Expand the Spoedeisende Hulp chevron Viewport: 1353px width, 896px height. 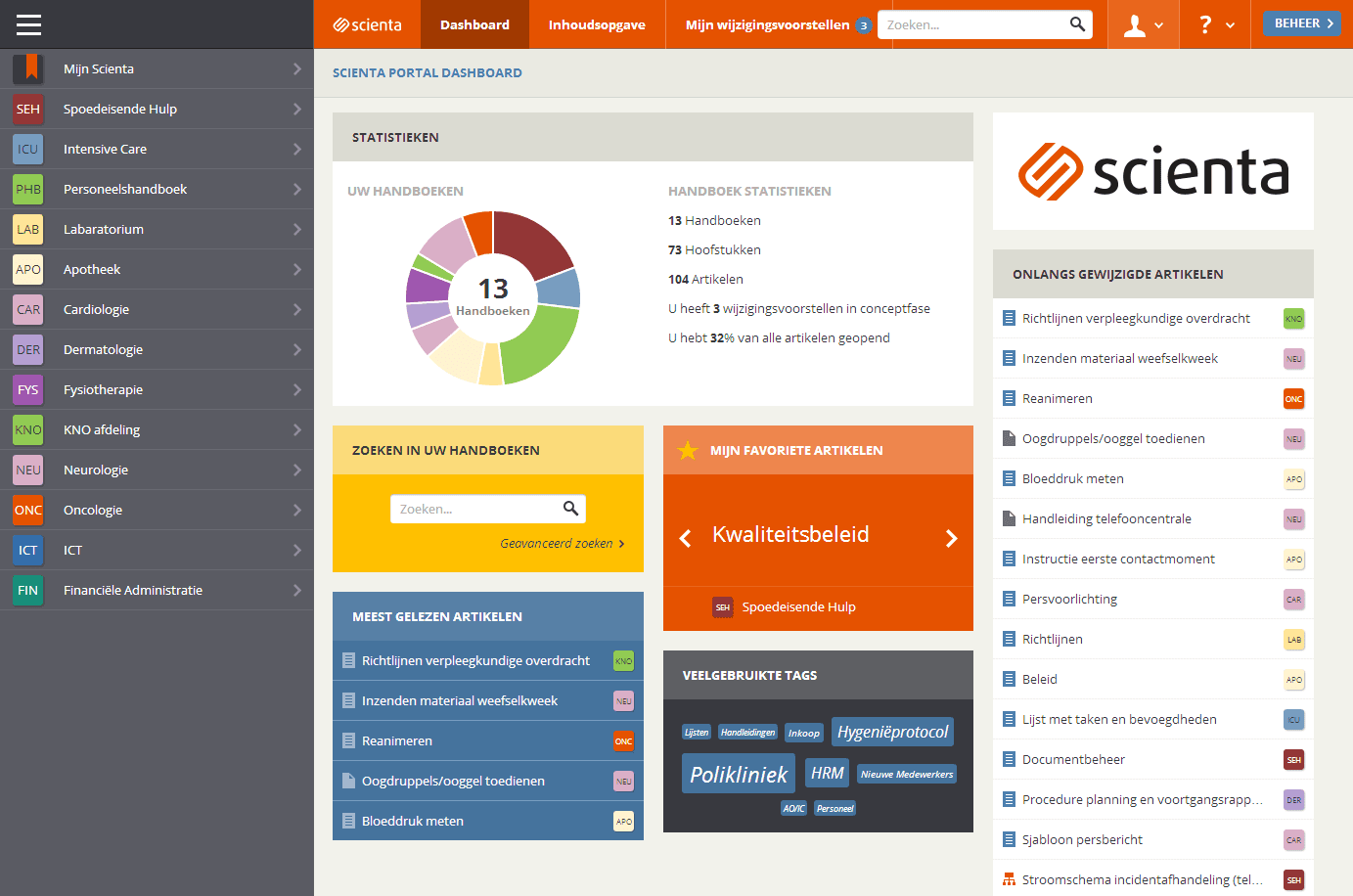click(x=296, y=109)
